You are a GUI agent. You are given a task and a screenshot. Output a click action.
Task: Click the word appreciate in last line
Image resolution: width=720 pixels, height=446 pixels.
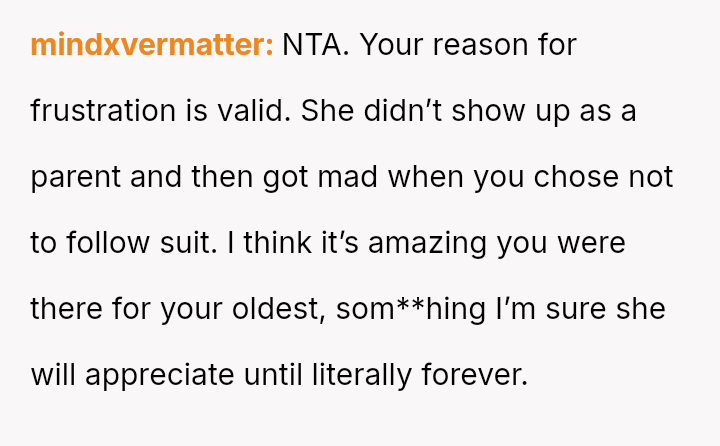point(160,375)
